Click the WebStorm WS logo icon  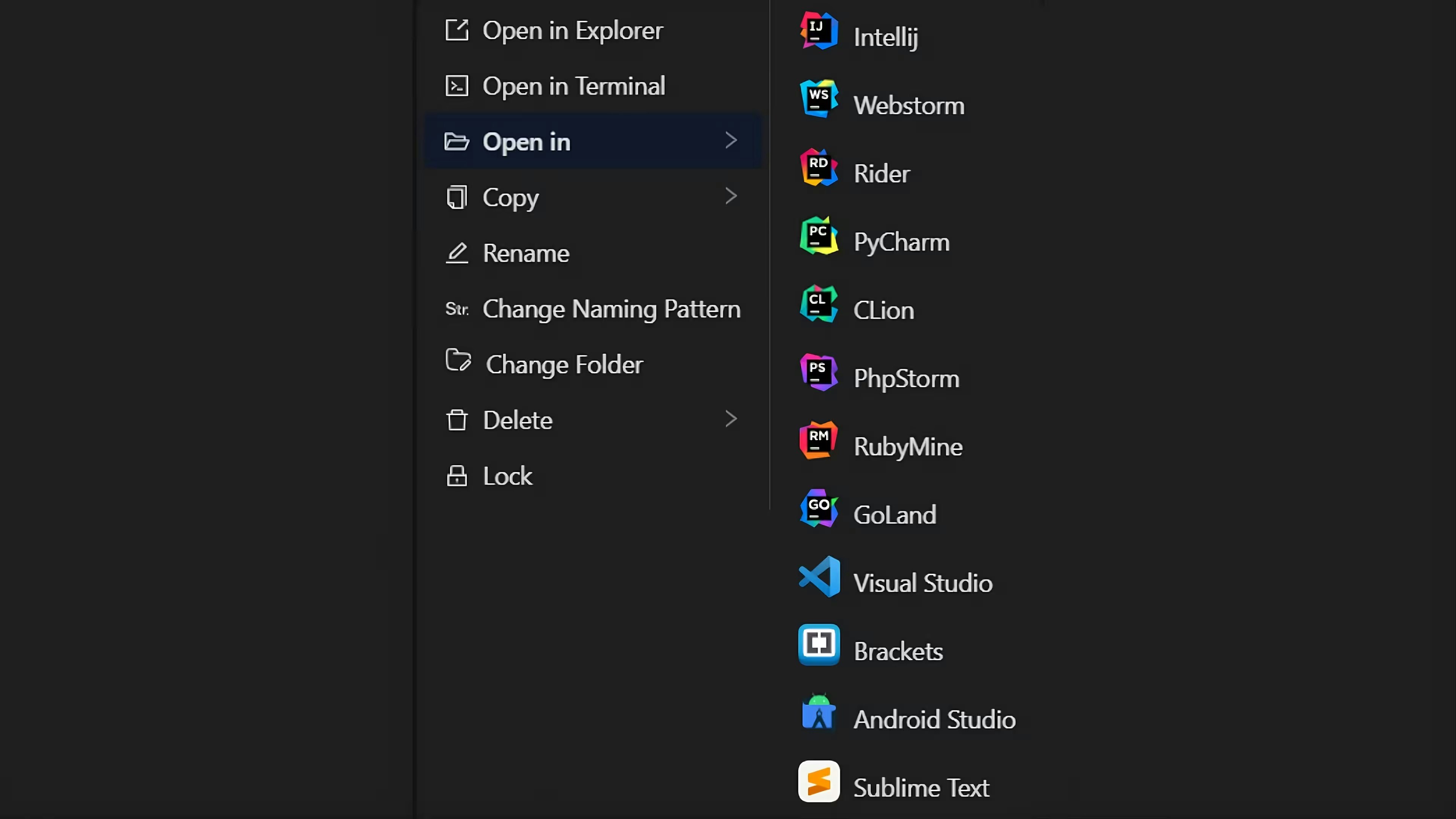tap(819, 99)
